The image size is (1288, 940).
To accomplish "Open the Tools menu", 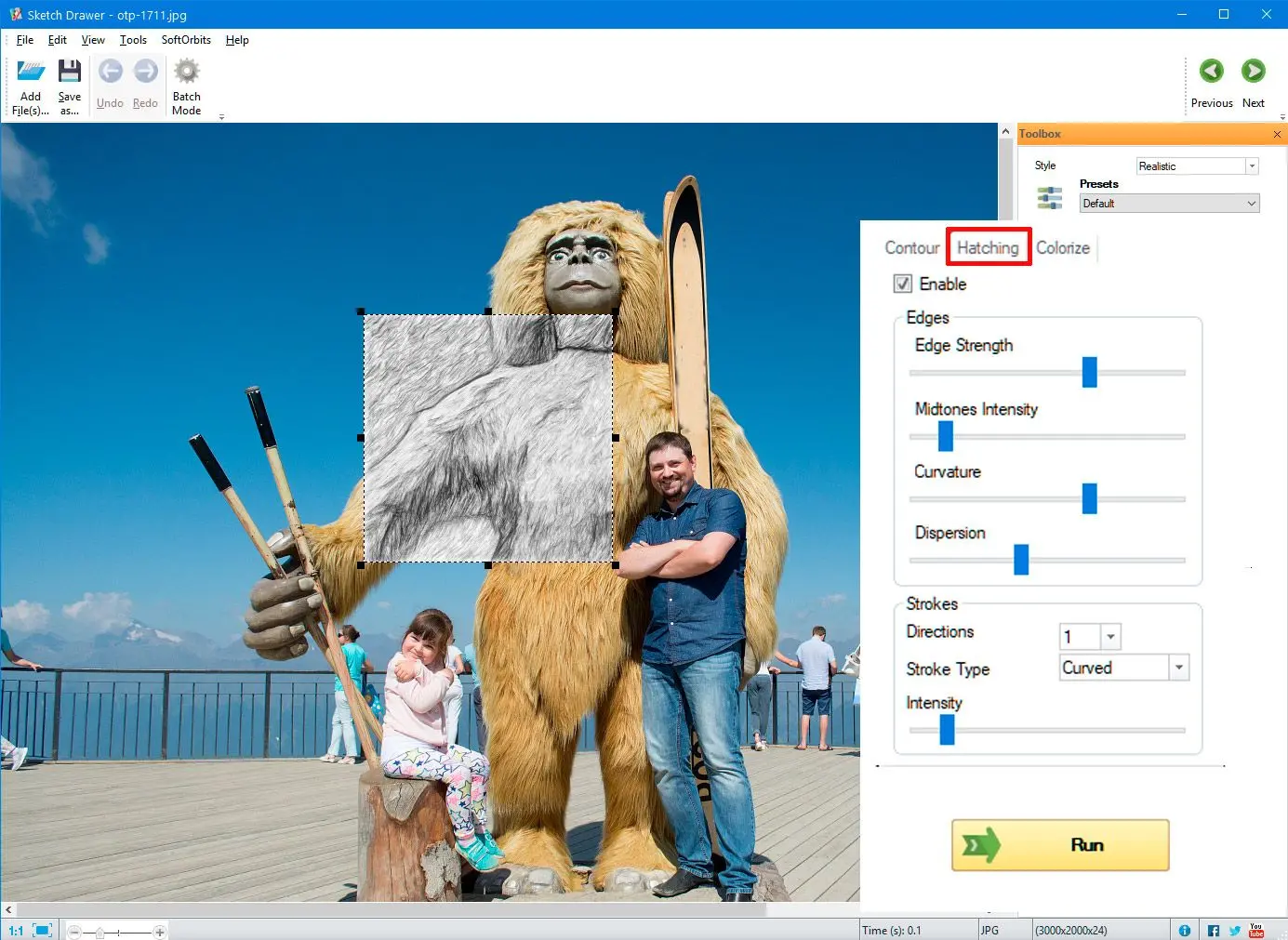I will pos(133,40).
